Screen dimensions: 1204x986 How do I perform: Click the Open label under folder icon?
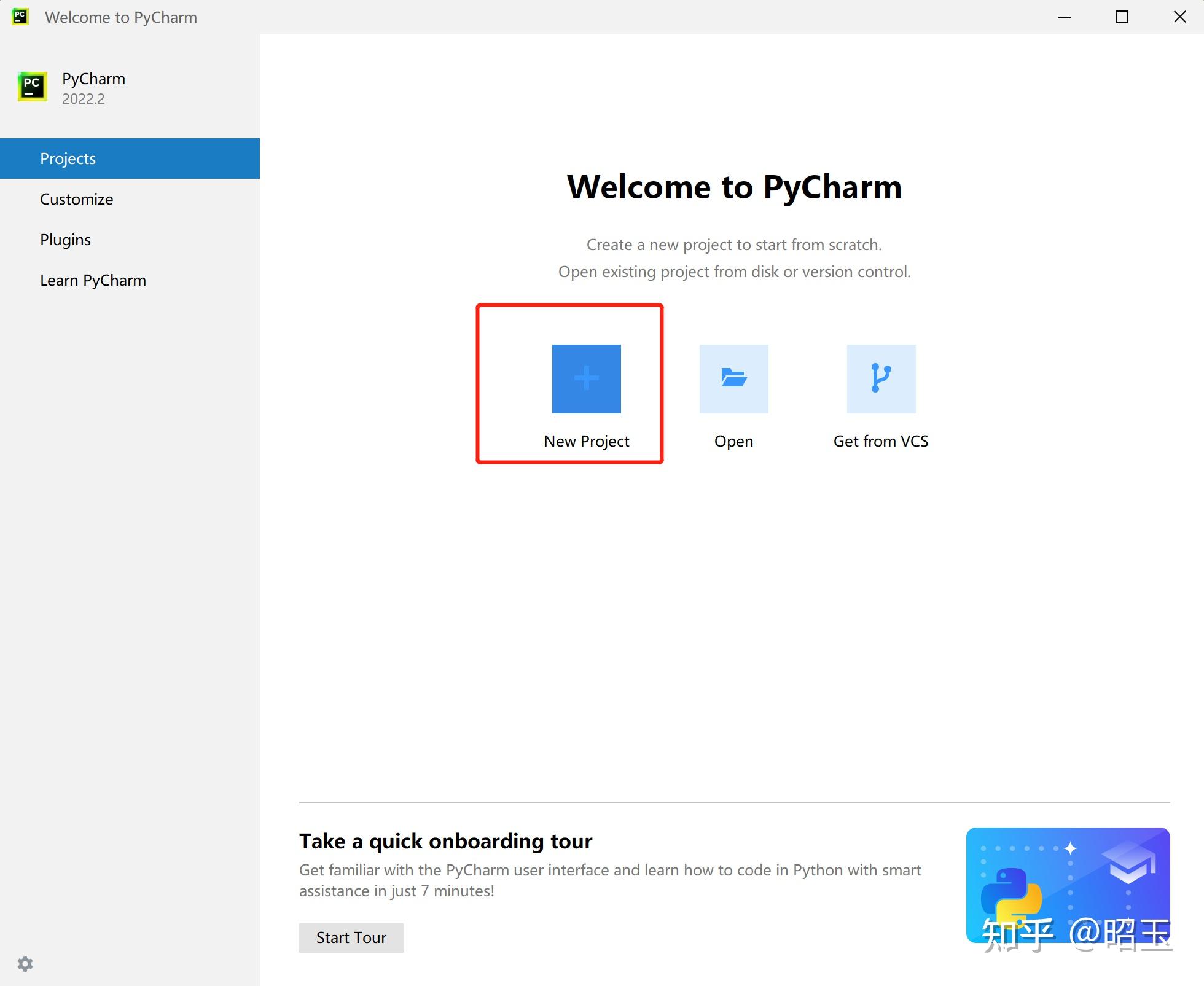pyautogui.click(x=733, y=440)
